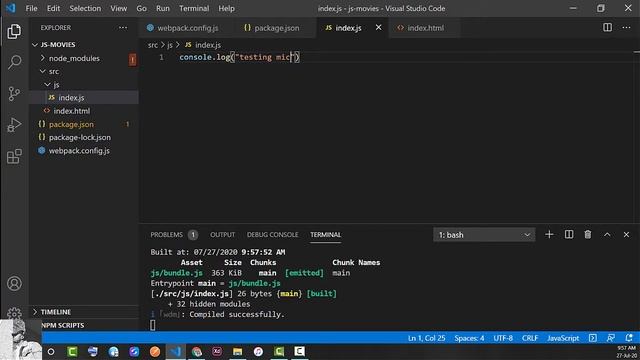Click UTF-8 encoding in status bar
640x360 pixels.
[503, 338]
